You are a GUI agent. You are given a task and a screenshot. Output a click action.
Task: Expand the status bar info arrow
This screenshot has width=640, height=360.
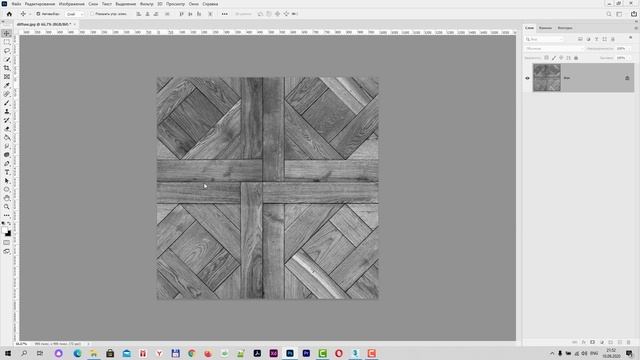[88, 344]
